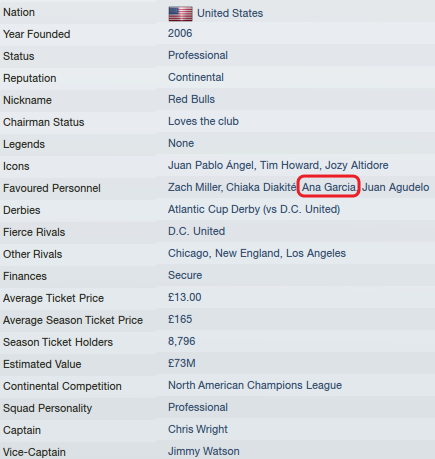
Task: Select Chicago in Other Rivals
Action: point(189,253)
